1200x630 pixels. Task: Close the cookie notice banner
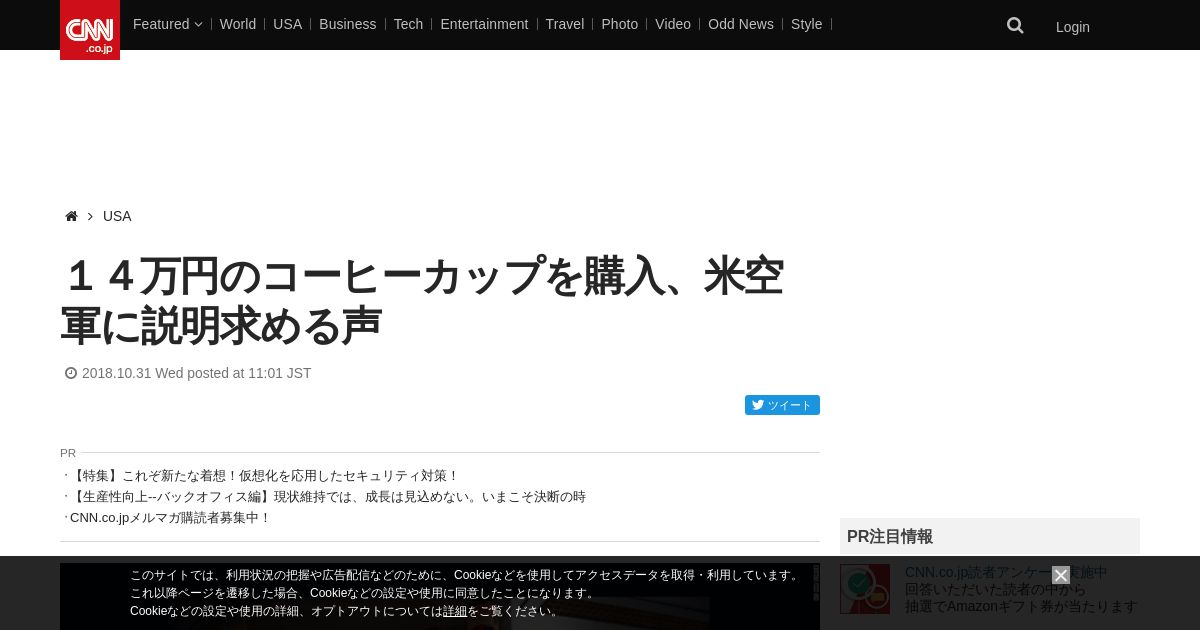1061,575
